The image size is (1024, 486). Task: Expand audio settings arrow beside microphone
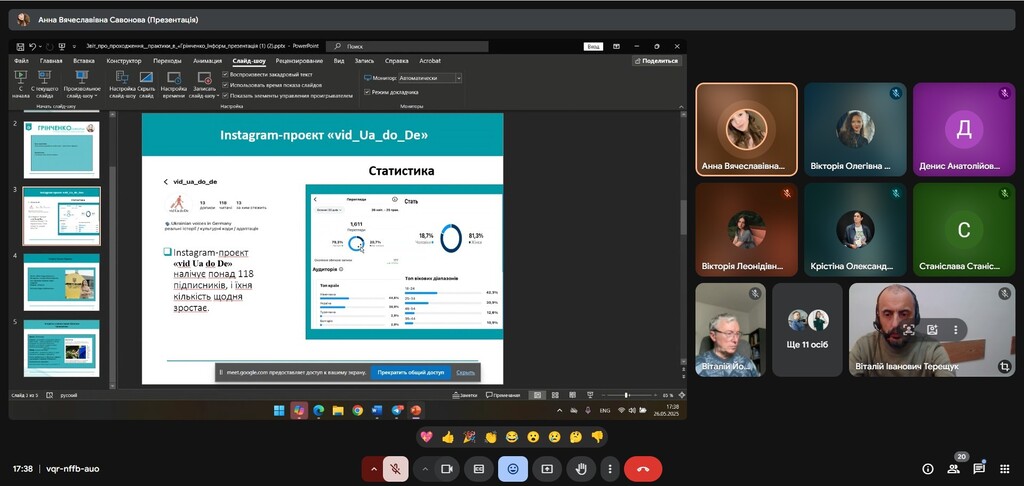point(374,468)
